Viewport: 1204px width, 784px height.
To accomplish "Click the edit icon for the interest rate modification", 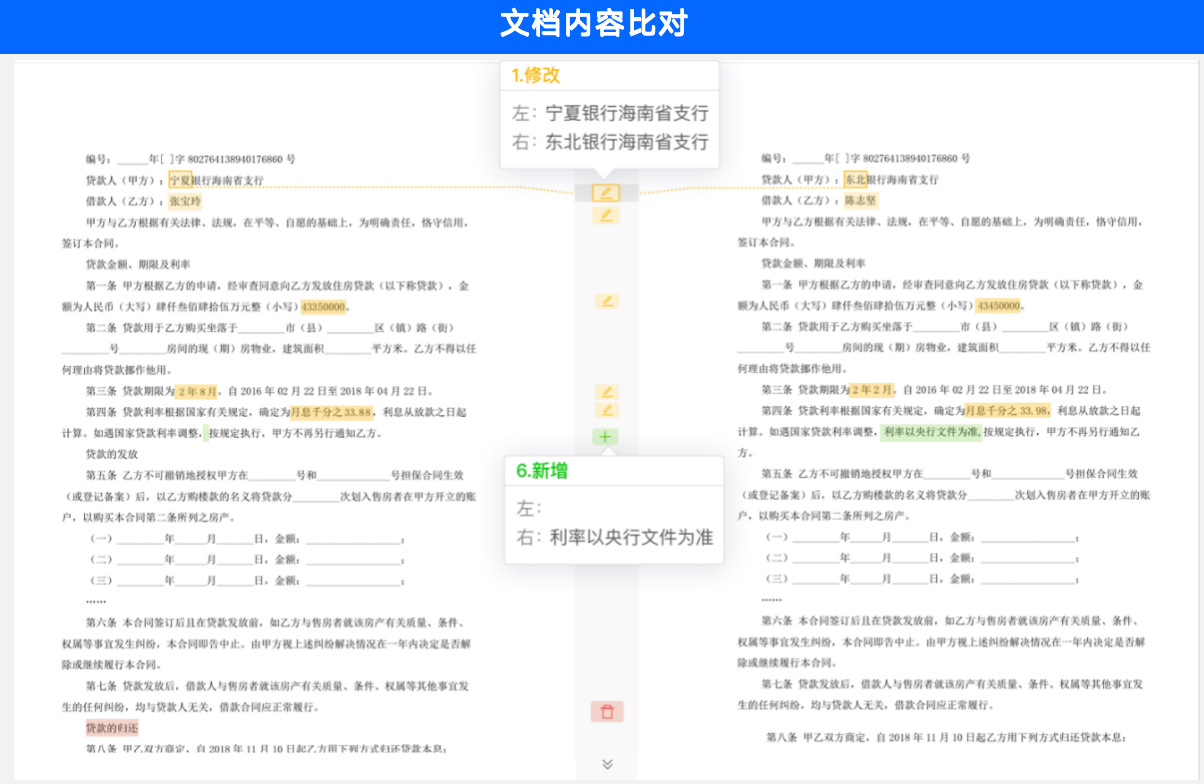I will coord(605,411).
